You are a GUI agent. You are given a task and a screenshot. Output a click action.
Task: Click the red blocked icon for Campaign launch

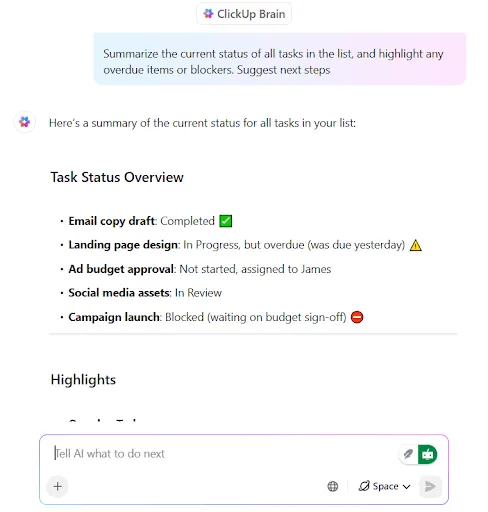point(357,317)
